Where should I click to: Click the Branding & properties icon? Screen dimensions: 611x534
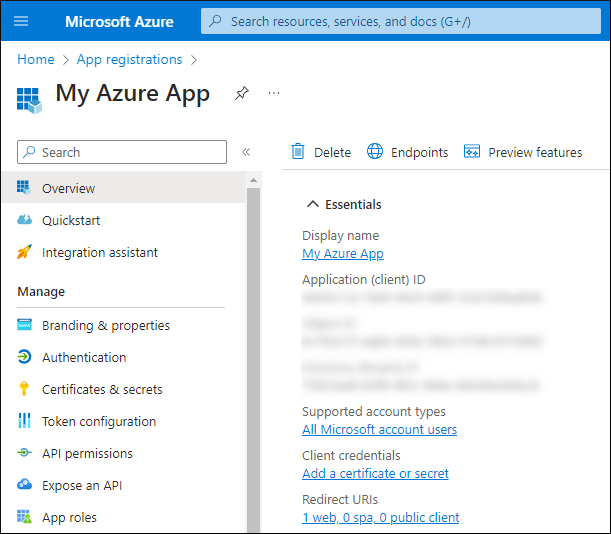(24, 325)
